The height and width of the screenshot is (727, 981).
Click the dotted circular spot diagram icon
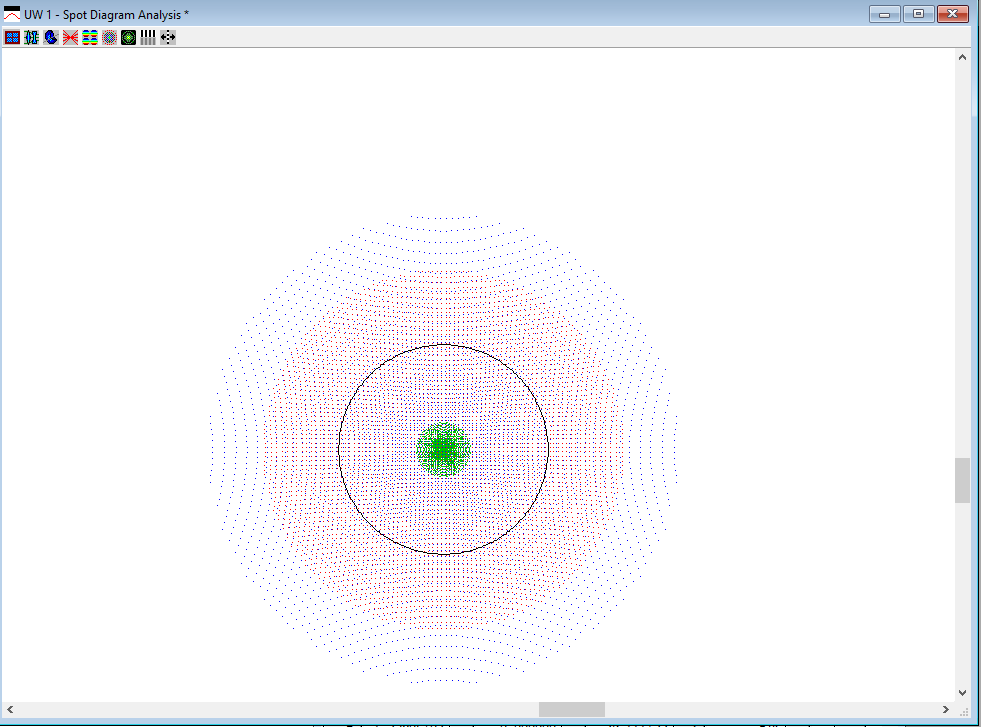(109, 37)
